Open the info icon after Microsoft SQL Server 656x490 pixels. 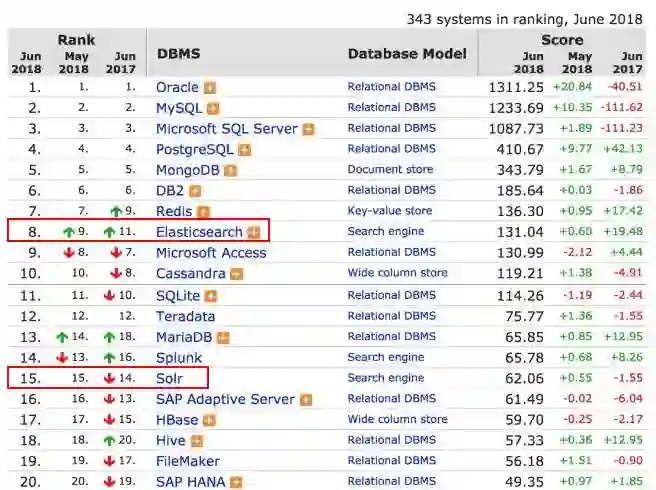click(308, 130)
